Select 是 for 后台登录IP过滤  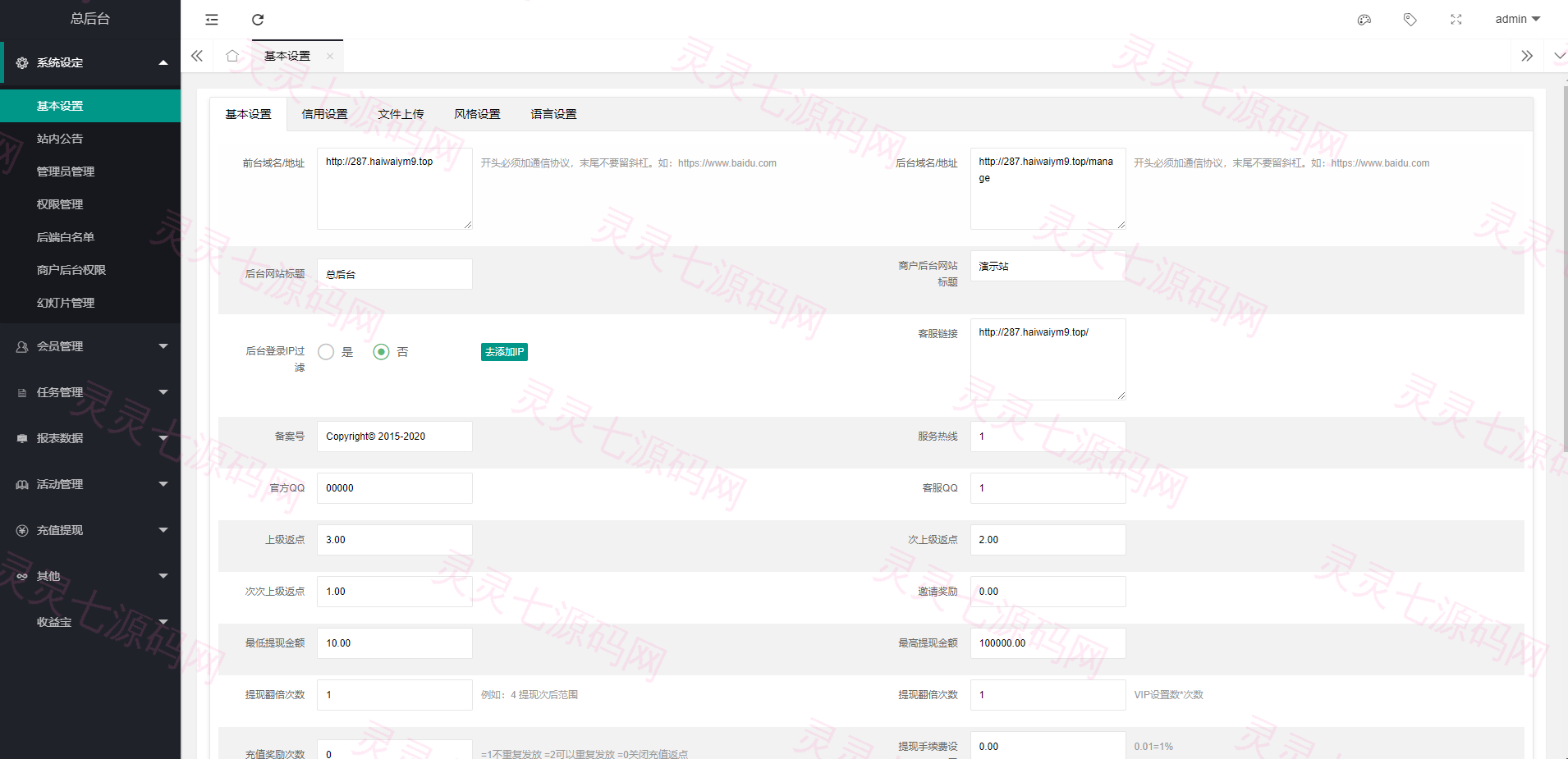[326, 352]
